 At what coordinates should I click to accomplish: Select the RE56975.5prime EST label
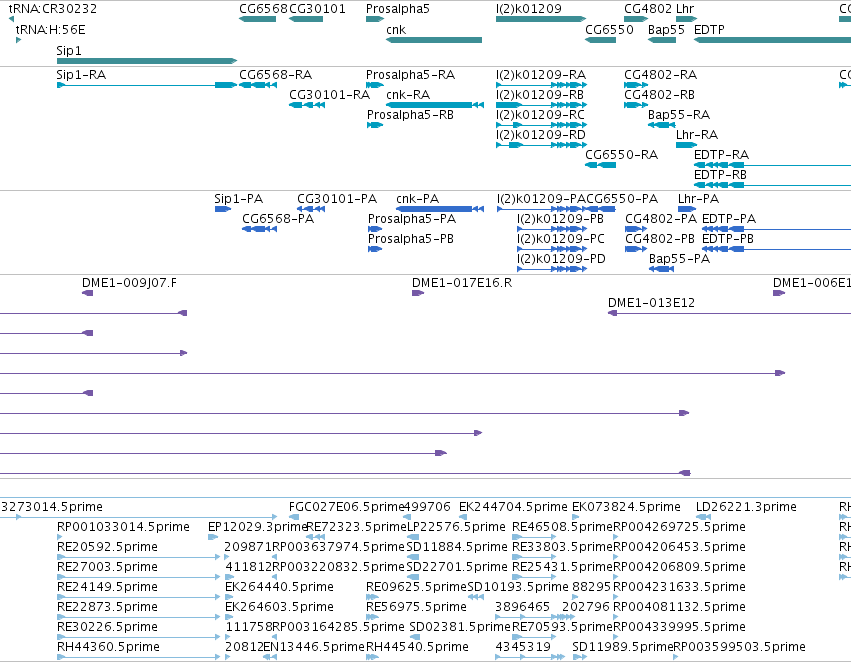pyautogui.click(x=416, y=607)
